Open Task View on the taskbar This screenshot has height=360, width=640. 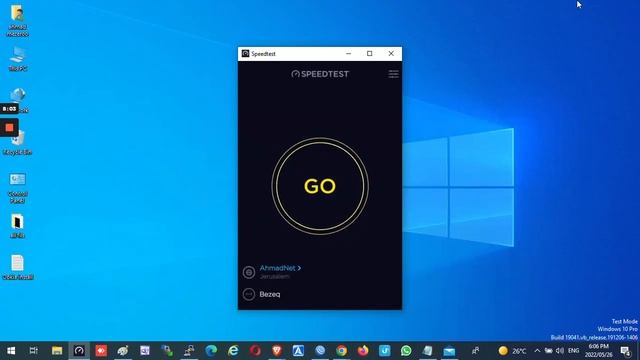coord(33,351)
